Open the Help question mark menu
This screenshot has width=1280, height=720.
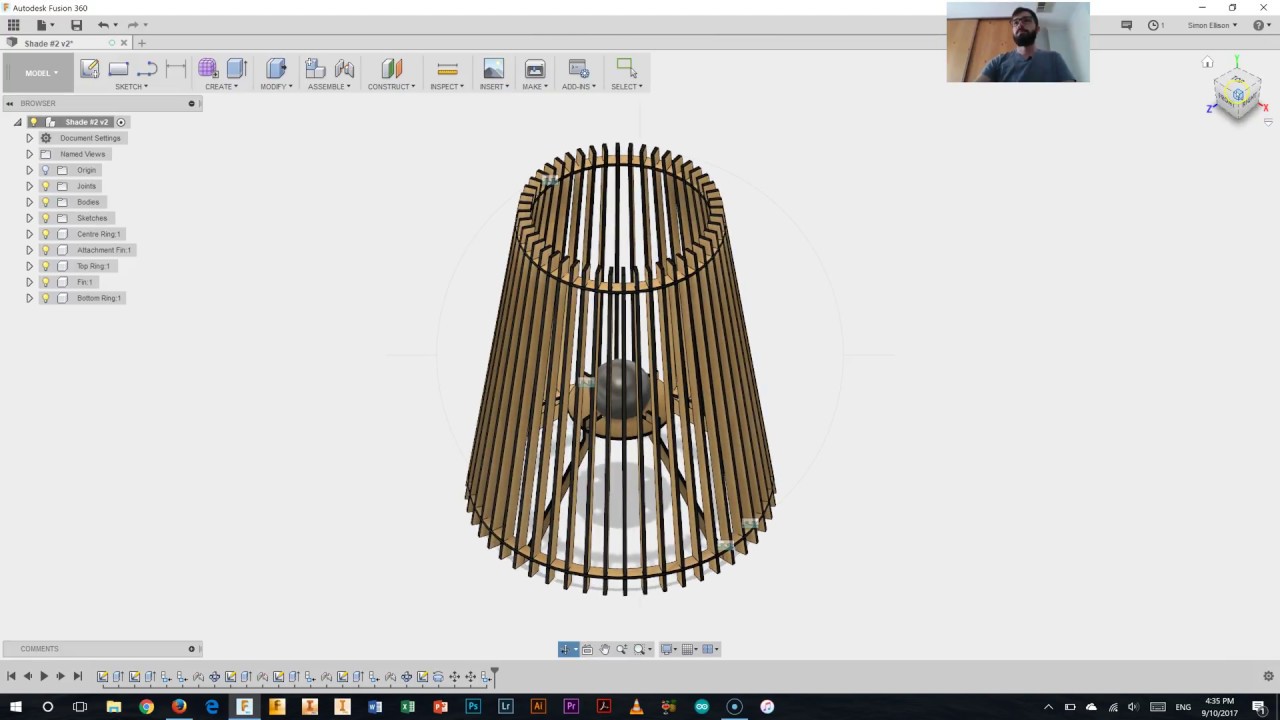(1260, 25)
